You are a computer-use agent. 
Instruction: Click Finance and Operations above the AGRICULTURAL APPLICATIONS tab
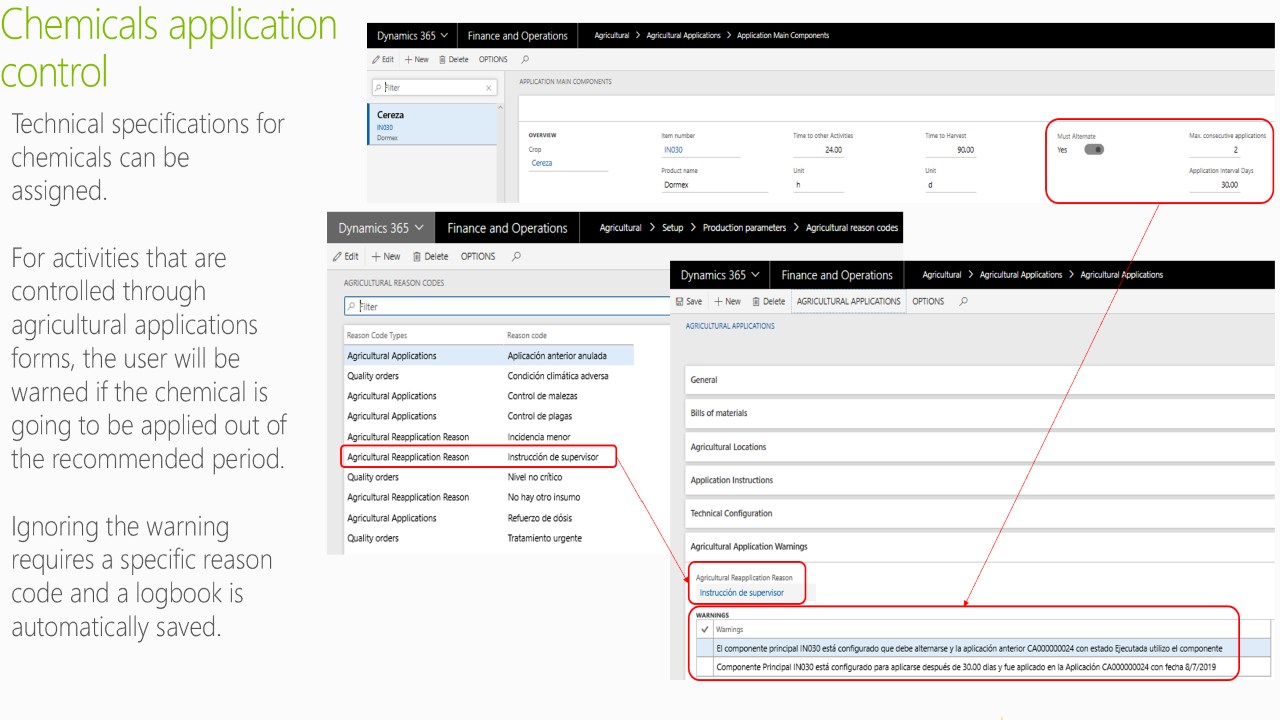point(837,275)
